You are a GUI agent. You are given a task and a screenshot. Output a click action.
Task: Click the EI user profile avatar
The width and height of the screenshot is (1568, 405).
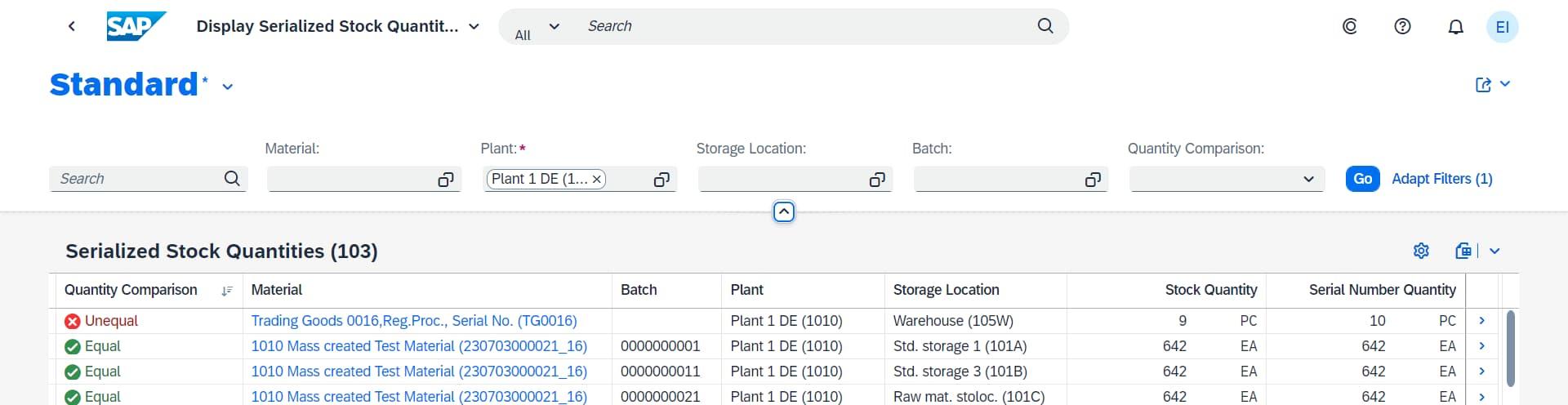(x=1502, y=27)
